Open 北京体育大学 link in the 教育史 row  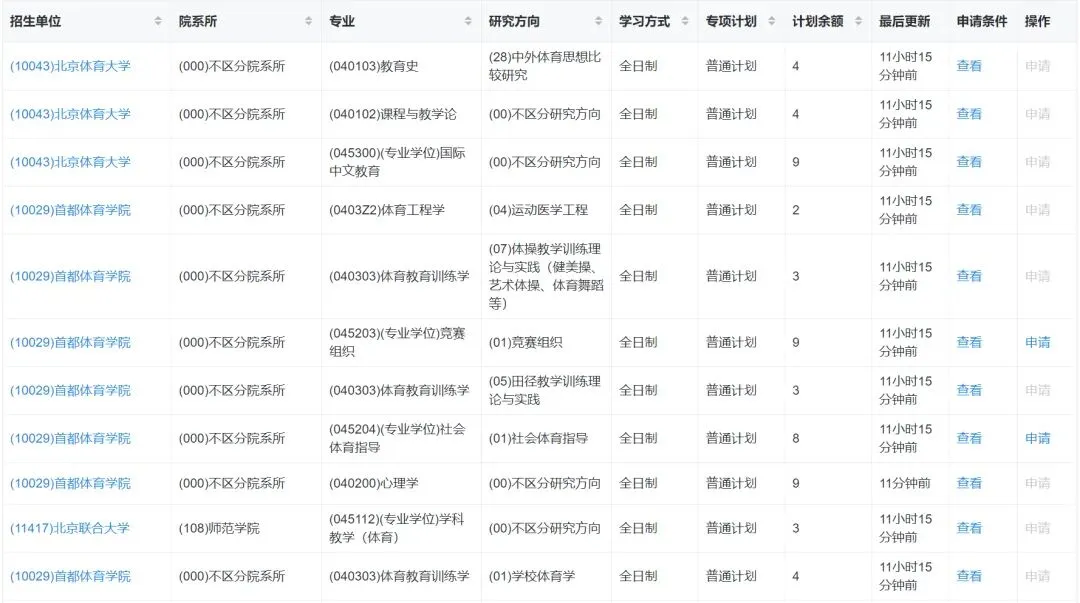70,66
